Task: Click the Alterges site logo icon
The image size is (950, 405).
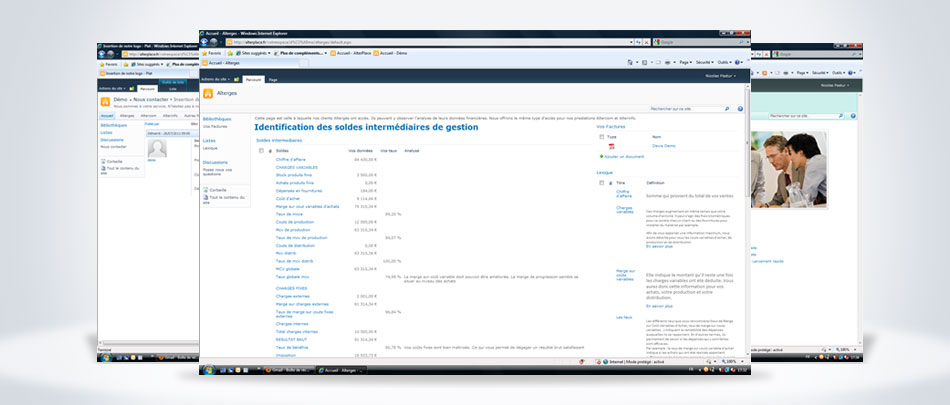Action: pyautogui.click(x=208, y=93)
